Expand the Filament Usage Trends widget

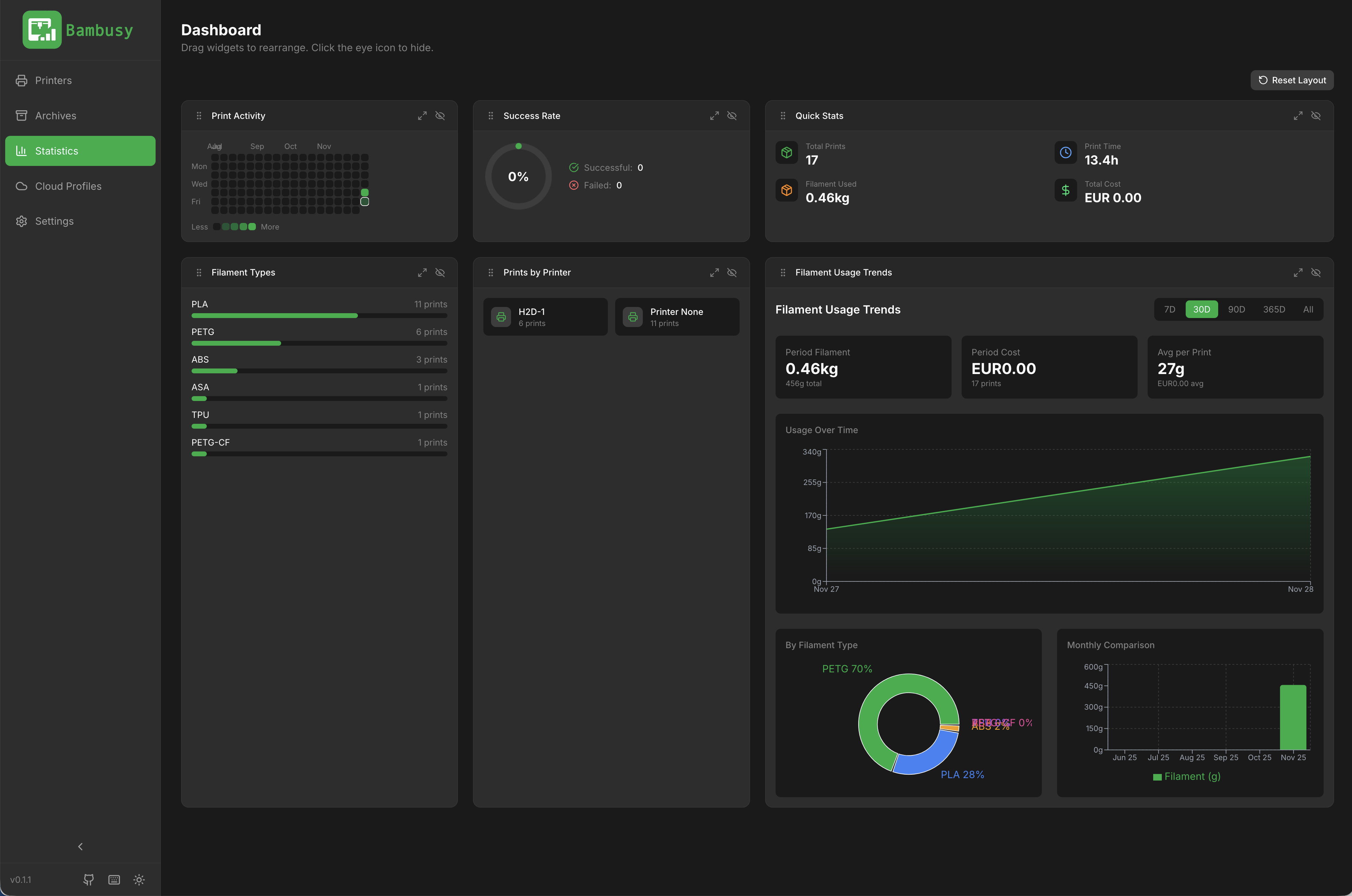[x=1298, y=273]
